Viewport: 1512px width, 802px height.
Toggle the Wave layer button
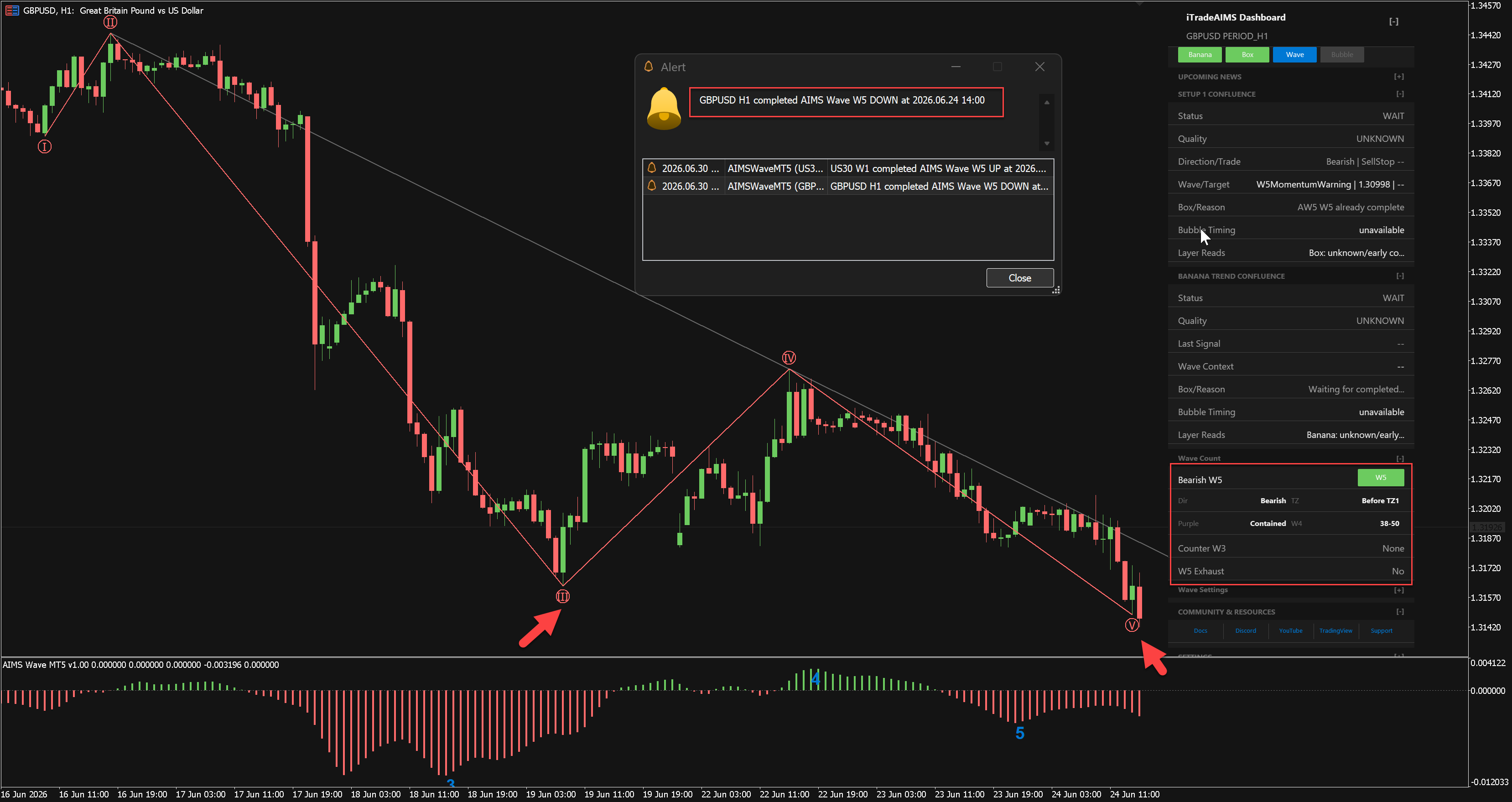(1295, 55)
